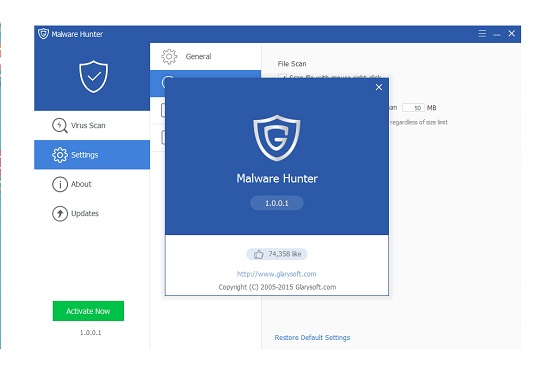Click the Restore Default Settings link
Viewport: 550px width, 378px height.
(312, 337)
